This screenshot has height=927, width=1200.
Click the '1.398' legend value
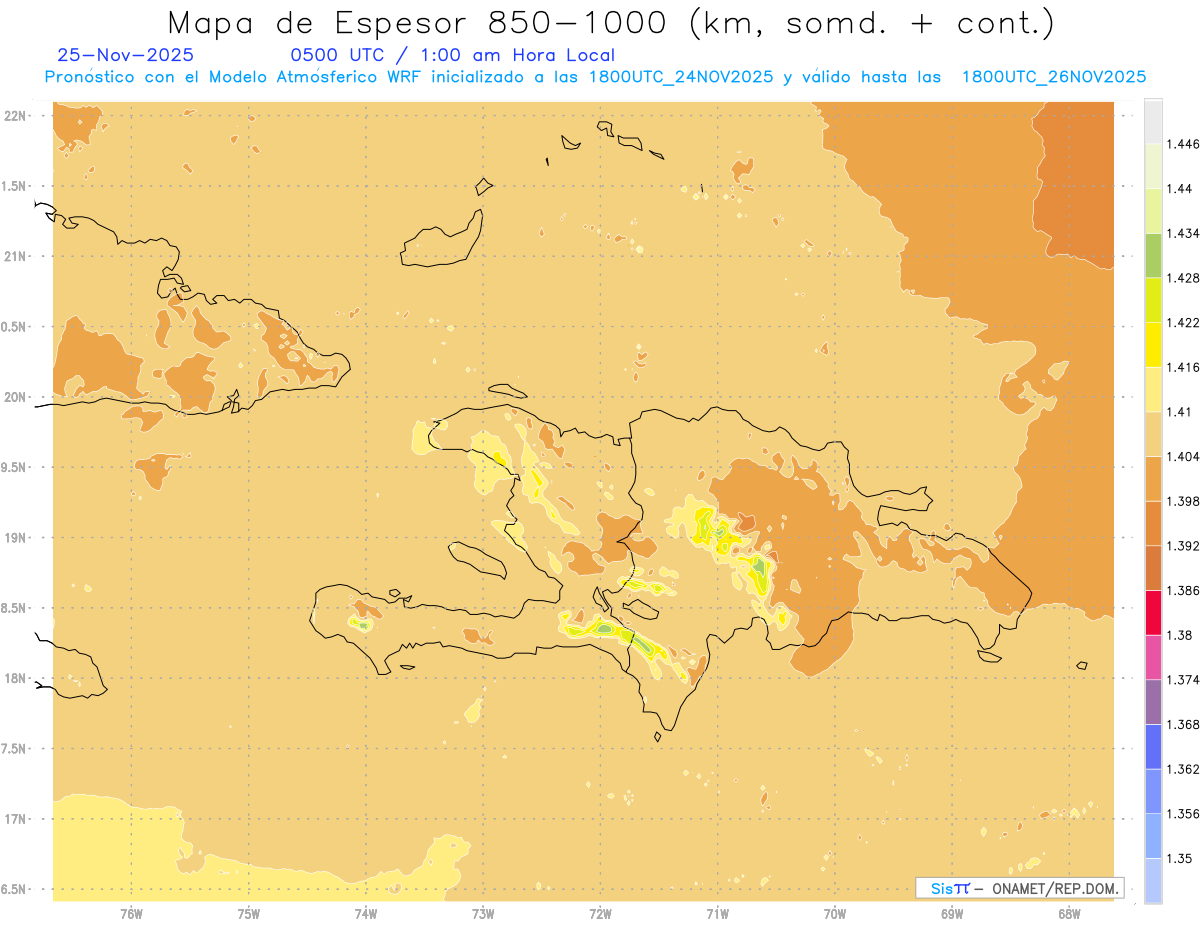click(1185, 501)
